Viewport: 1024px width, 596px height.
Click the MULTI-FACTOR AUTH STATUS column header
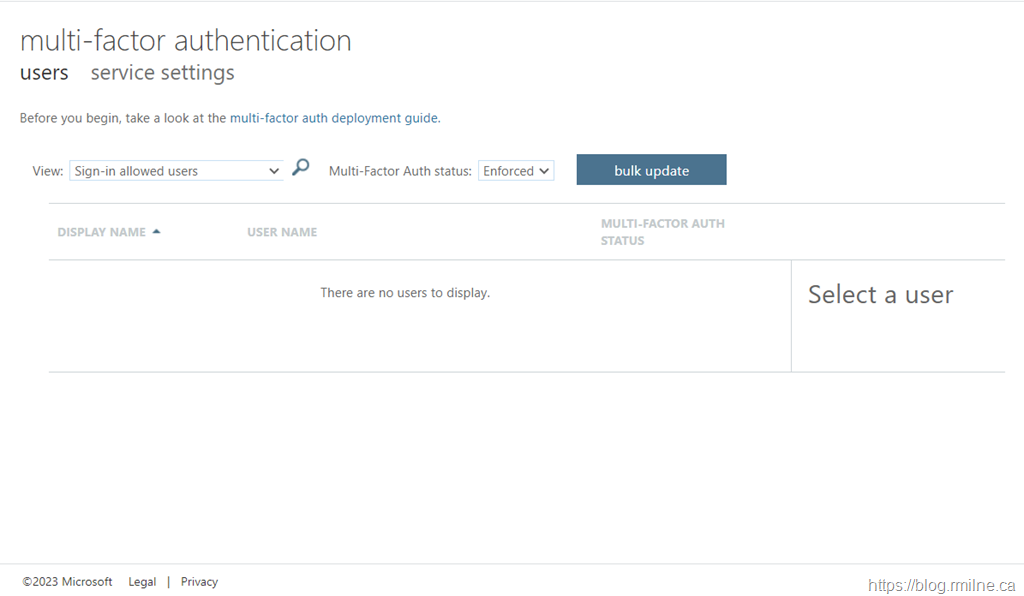[x=662, y=232]
